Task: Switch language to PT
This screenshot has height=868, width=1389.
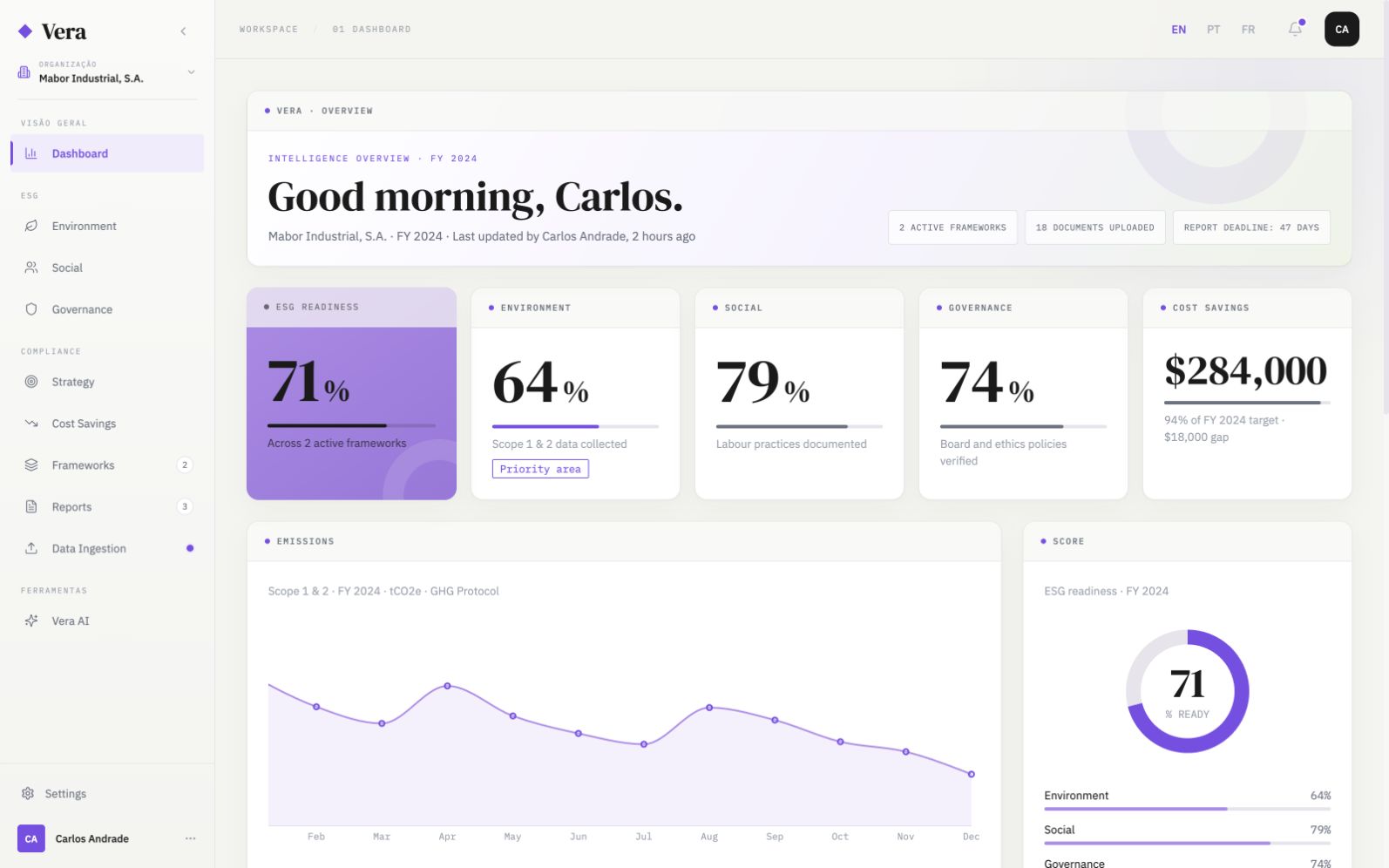Action: (x=1213, y=30)
